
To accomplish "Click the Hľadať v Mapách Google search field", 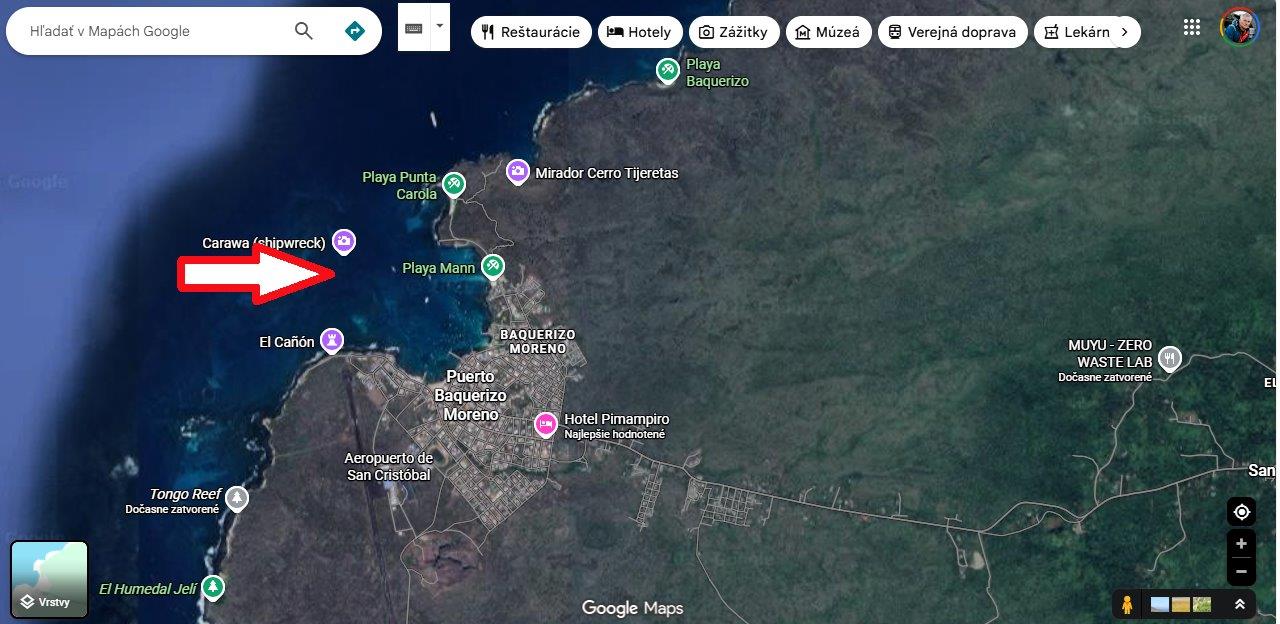I will 150,31.
